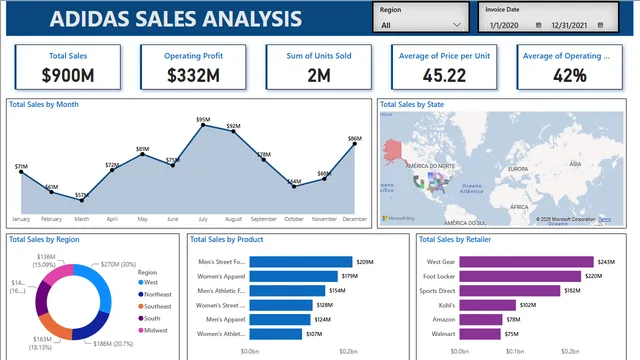Click the 42% Average of Operating card
Image resolution: width=640 pixels, height=360 pixels.
569,67
